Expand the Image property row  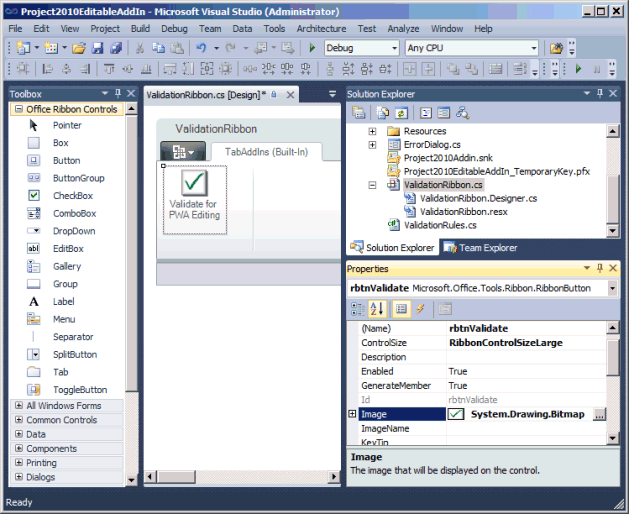tap(352, 414)
